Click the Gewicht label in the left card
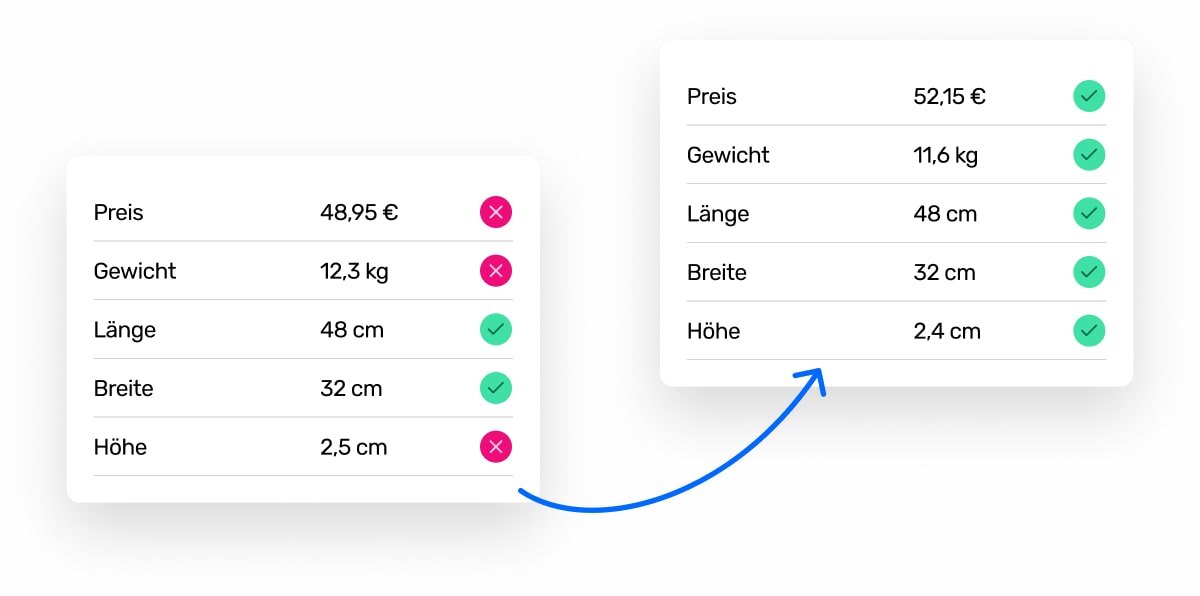This screenshot has width=1200, height=596. click(x=135, y=271)
